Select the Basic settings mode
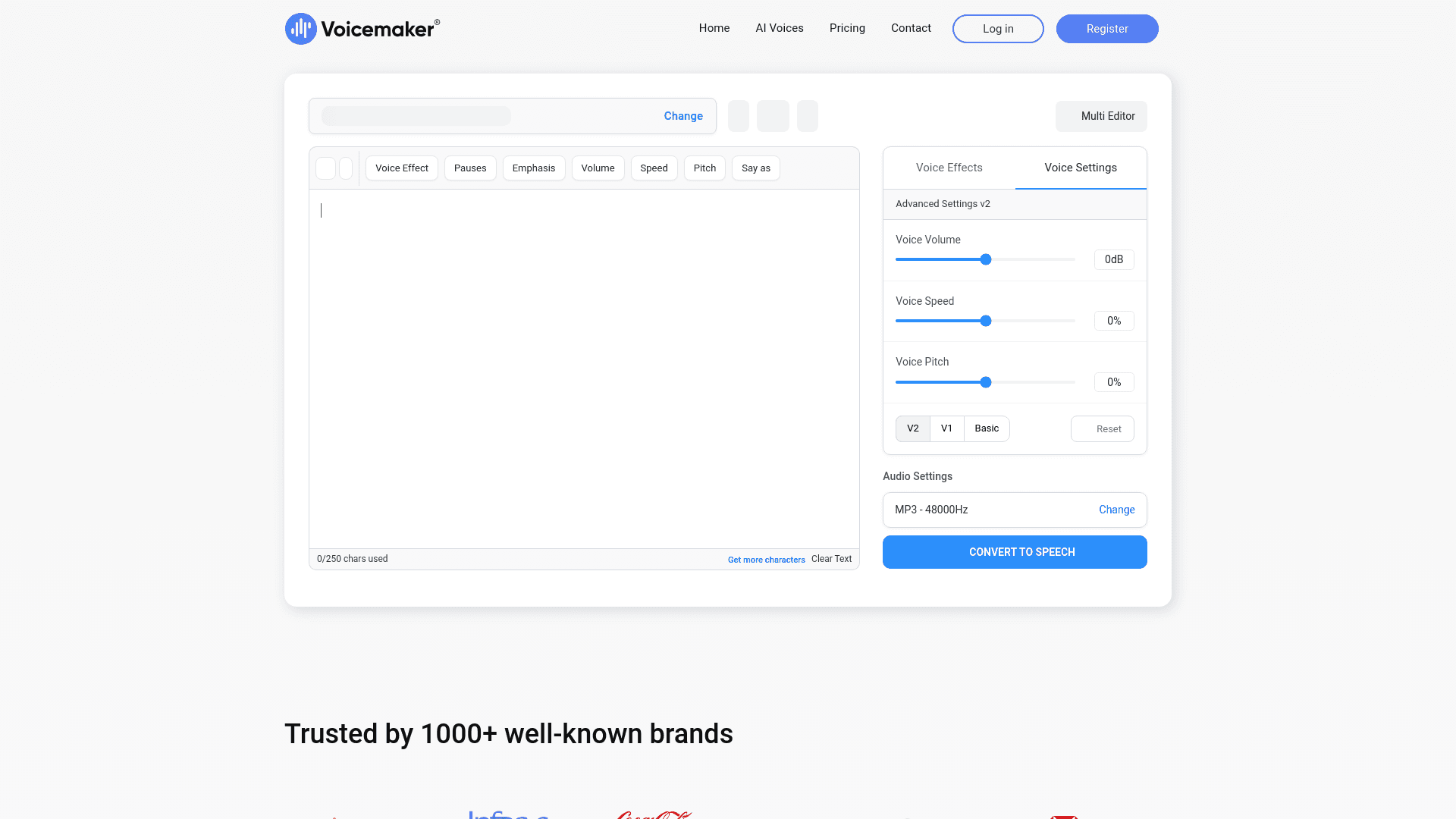This screenshot has height=819, width=1456. [987, 428]
